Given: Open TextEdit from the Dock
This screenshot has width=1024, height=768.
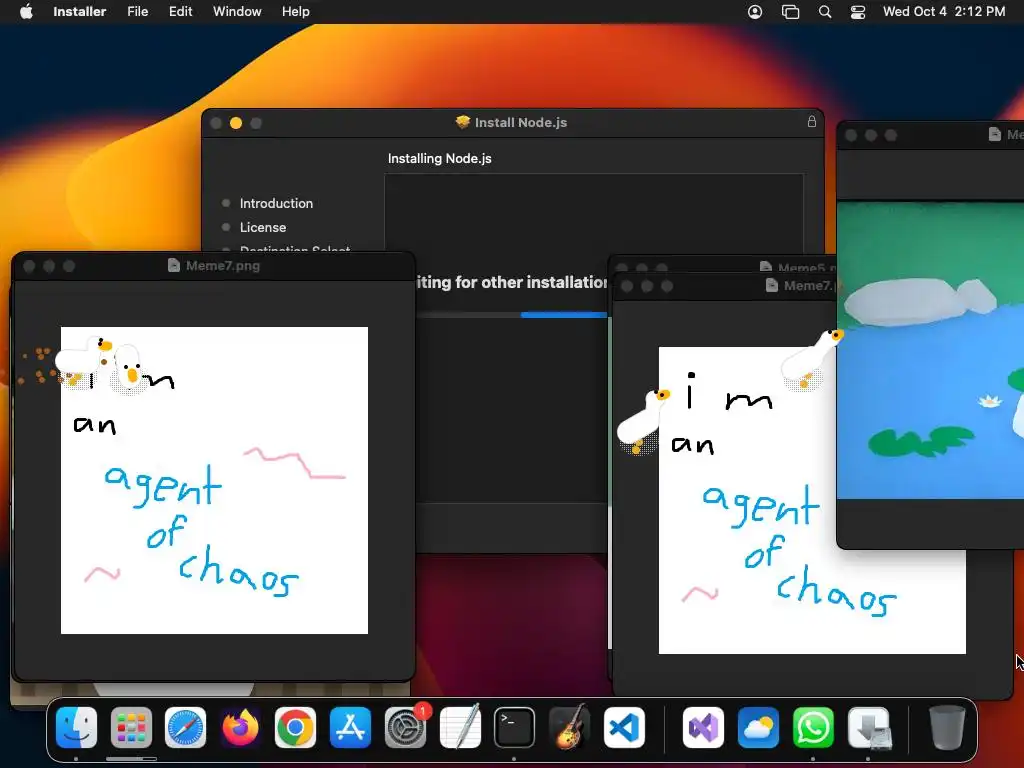Looking at the screenshot, I should [460, 728].
